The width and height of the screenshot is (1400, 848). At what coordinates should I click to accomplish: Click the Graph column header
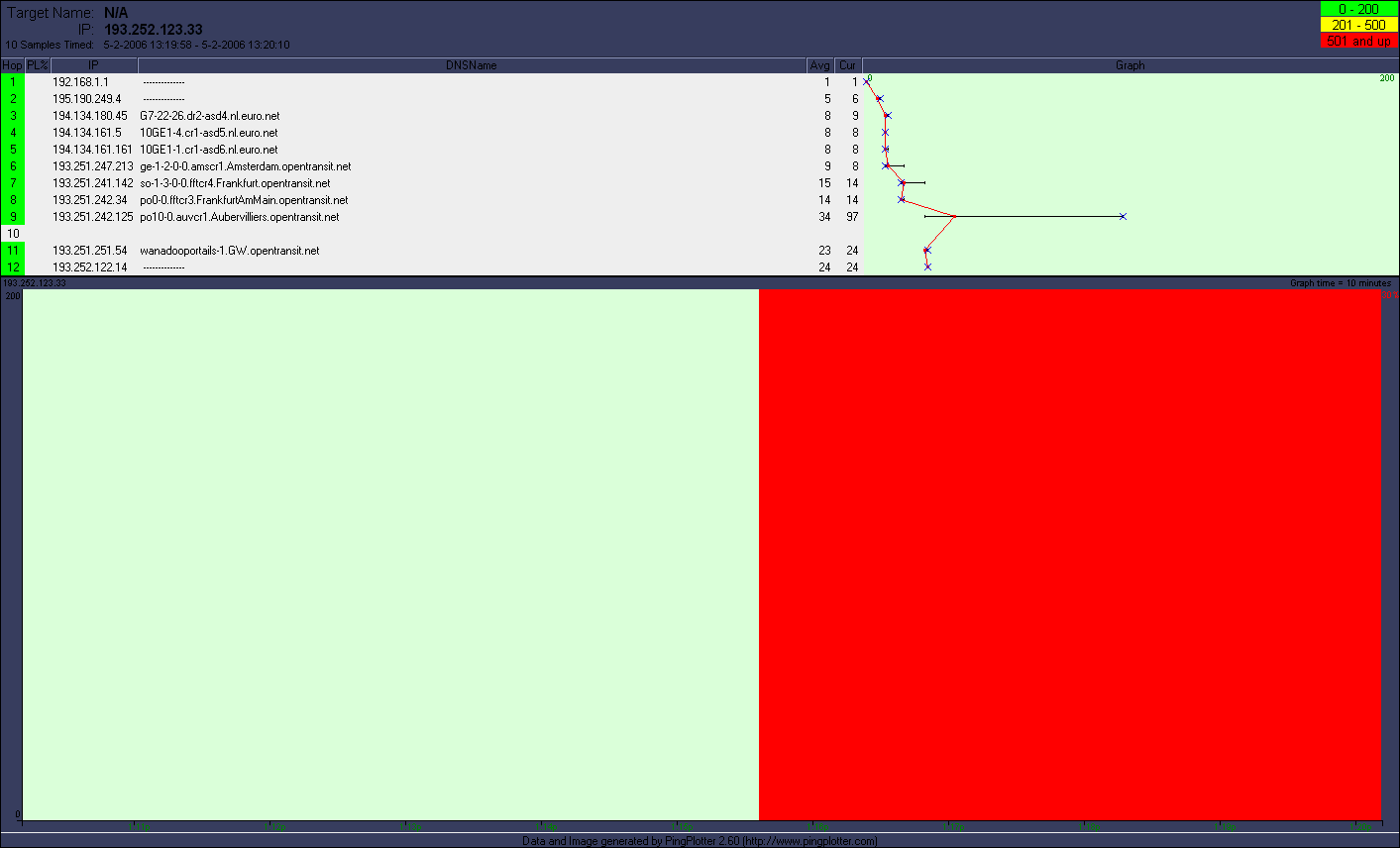[x=1131, y=65]
